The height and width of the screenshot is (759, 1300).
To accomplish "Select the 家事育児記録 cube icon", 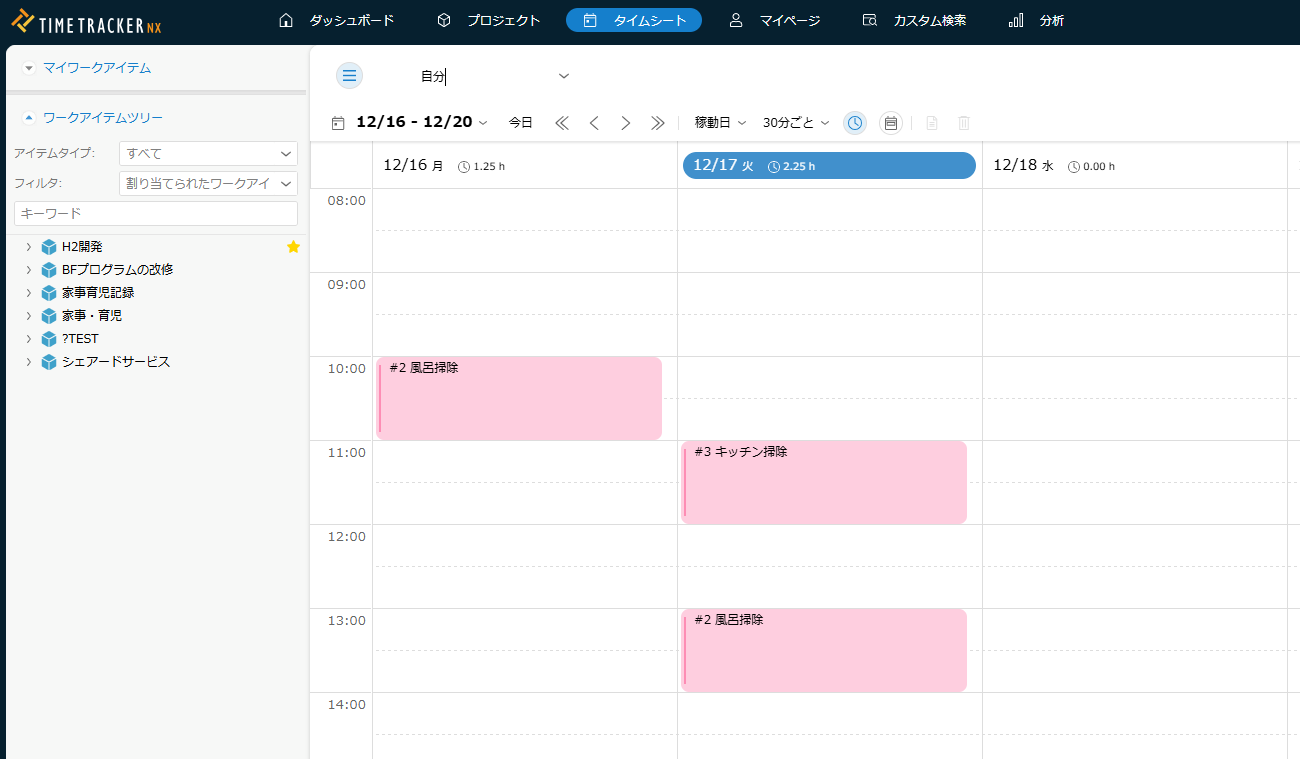I will click(49, 293).
